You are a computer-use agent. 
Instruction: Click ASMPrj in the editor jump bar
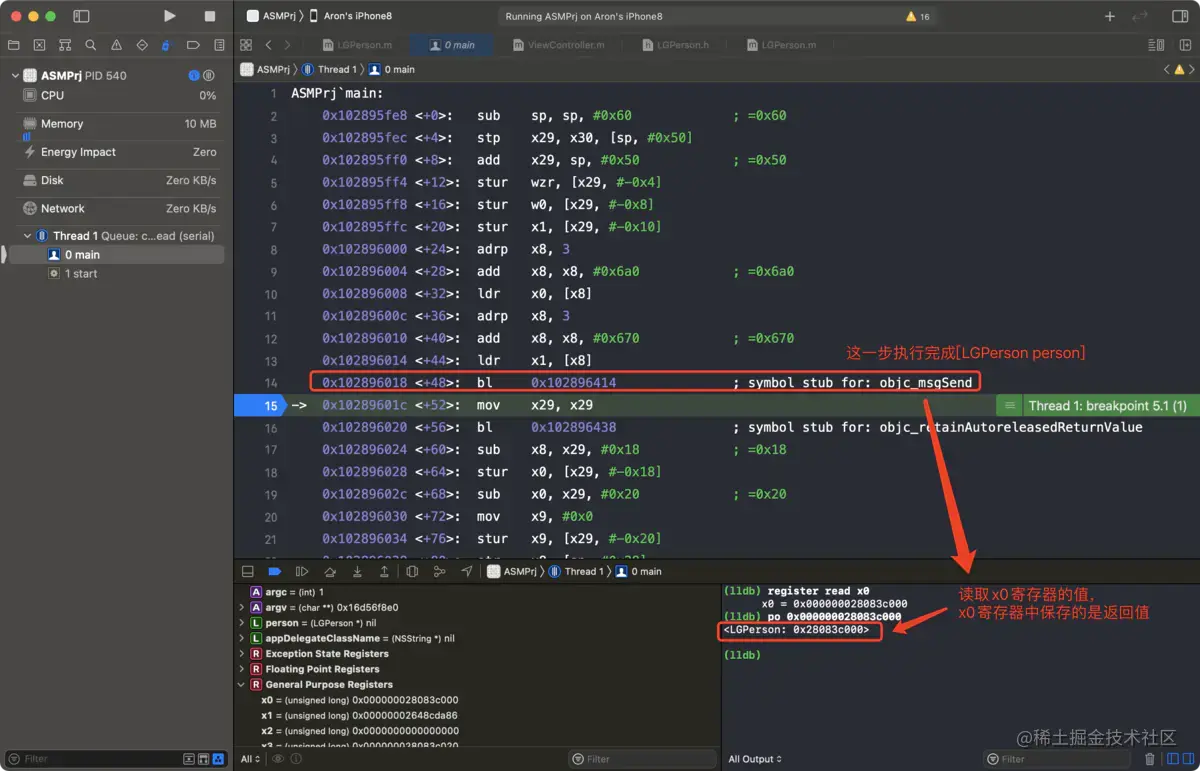point(265,70)
